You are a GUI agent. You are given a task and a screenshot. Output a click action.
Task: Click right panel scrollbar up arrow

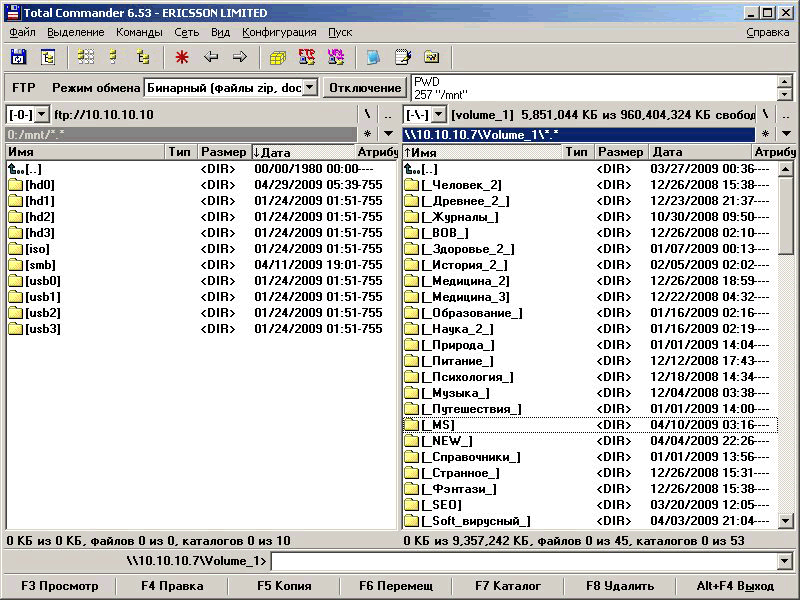(x=786, y=168)
